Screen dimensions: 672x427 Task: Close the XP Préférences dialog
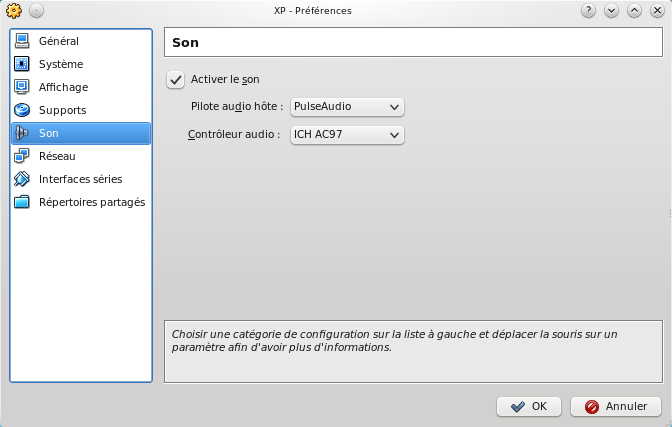656,11
